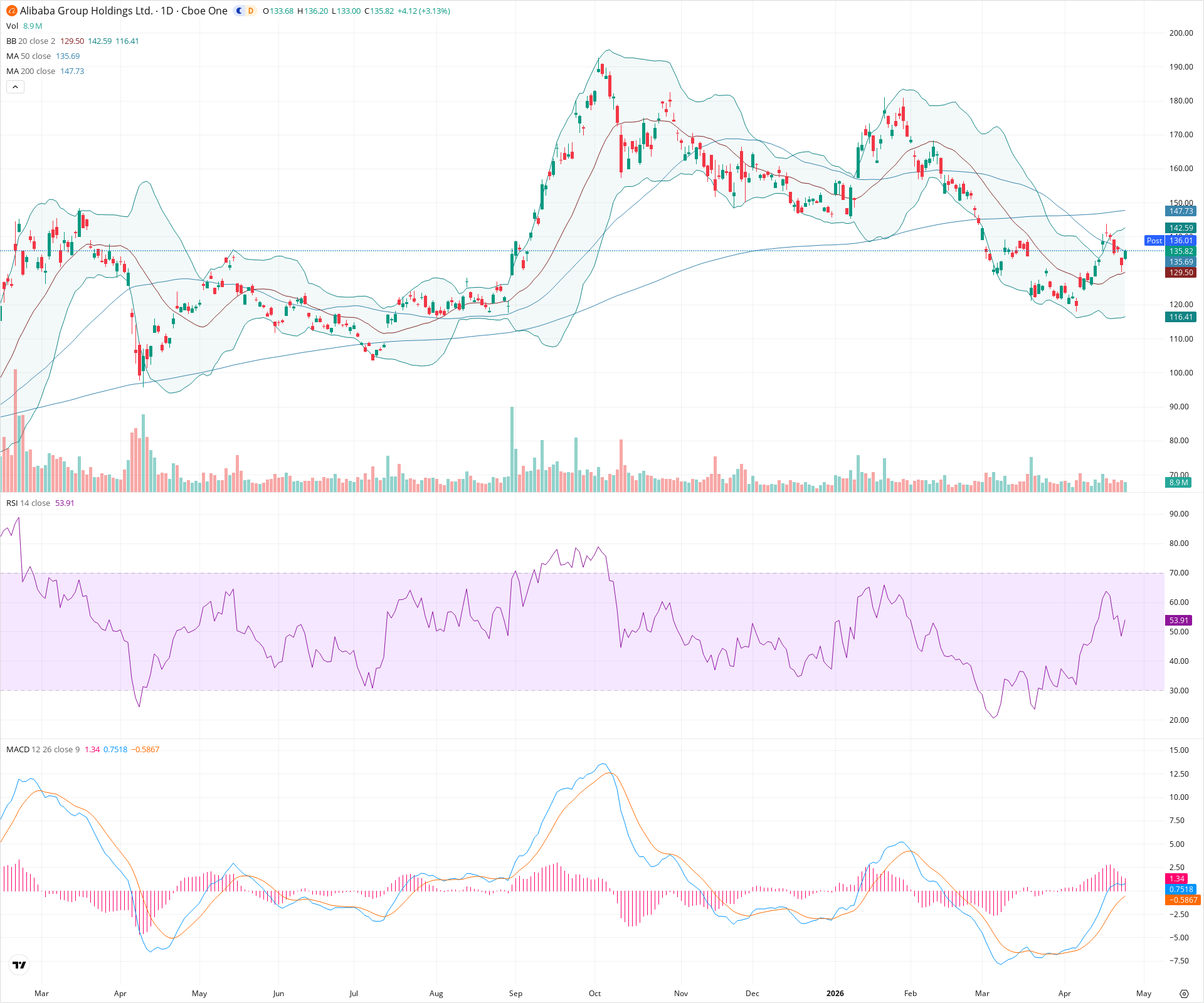Expand the Cboe One data source menu

[x=204, y=11]
